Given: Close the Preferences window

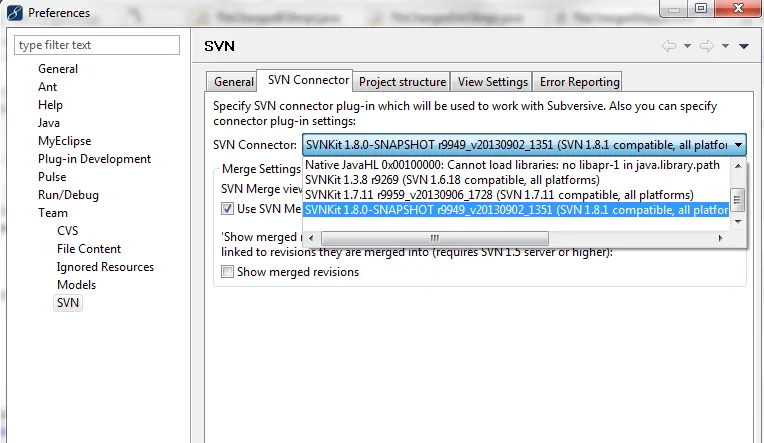Looking at the screenshot, I should pyautogui.click(x=739, y=8).
